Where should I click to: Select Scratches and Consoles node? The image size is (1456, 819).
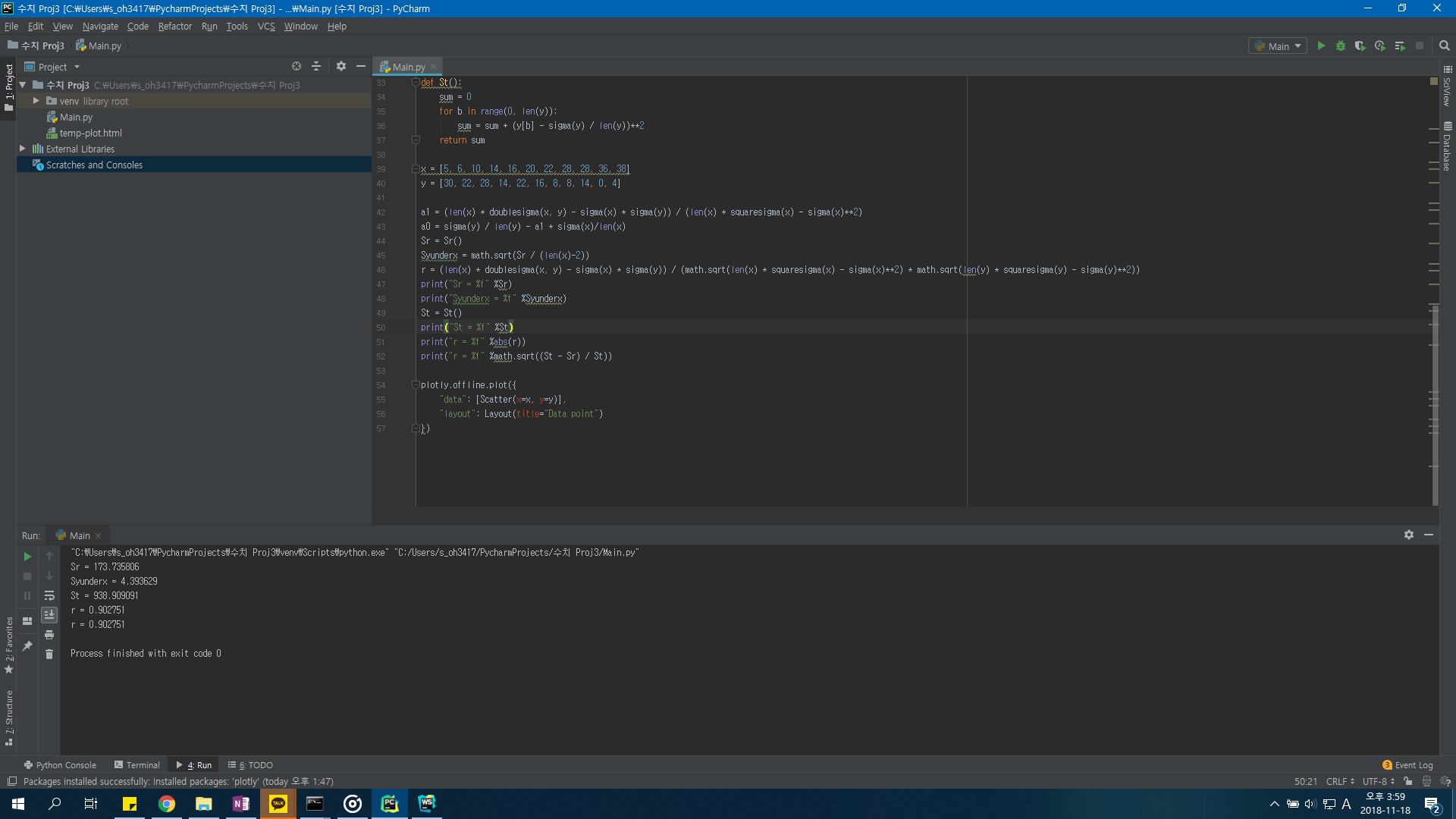pyautogui.click(x=94, y=165)
